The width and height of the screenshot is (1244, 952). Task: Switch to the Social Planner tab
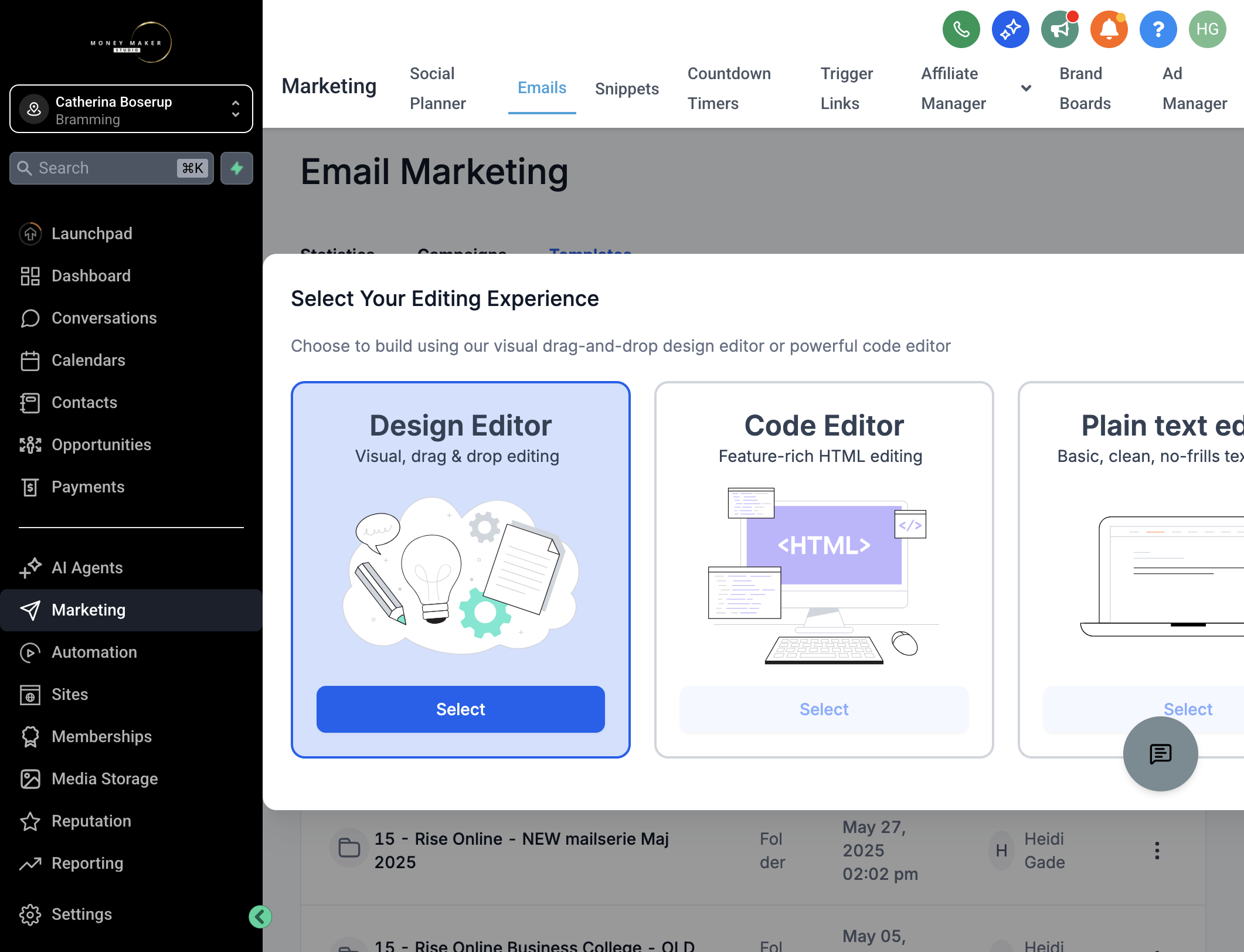coord(438,88)
